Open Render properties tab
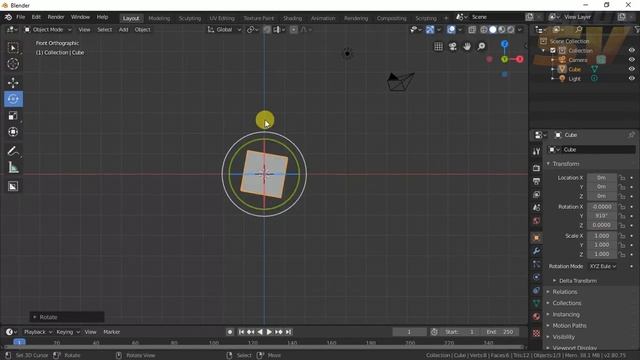The width and height of the screenshot is (640, 360). click(x=536, y=168)
